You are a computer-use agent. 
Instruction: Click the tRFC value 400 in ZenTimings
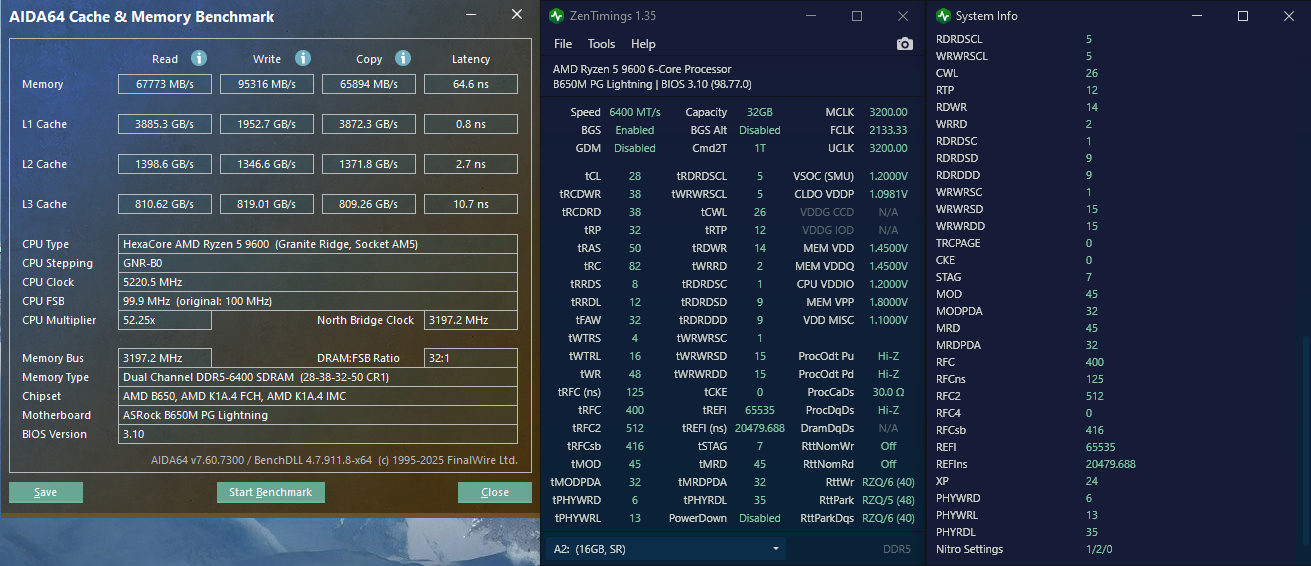(635, 410)
